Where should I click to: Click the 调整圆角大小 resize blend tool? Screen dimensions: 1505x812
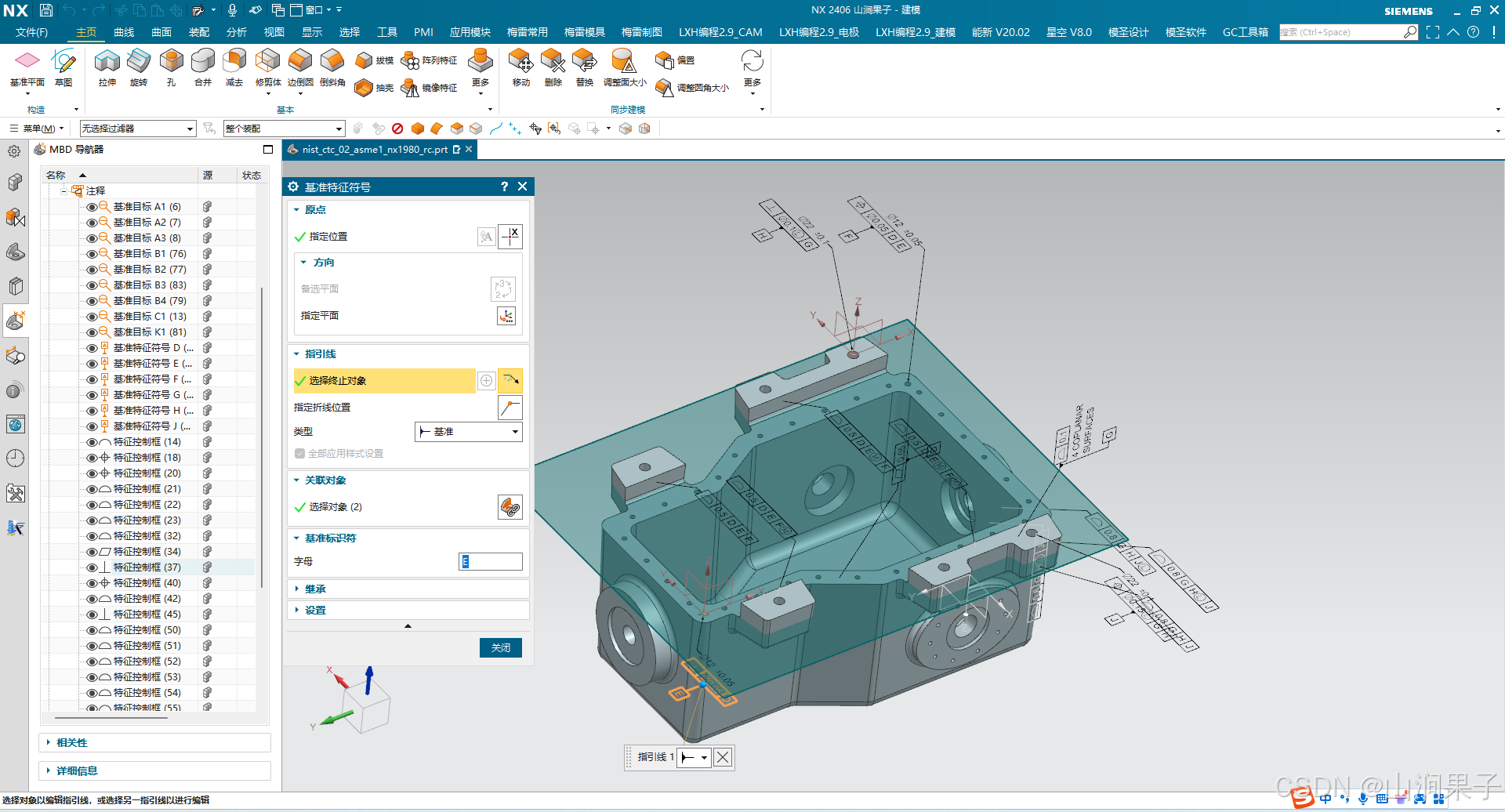[x=692, y=88]
